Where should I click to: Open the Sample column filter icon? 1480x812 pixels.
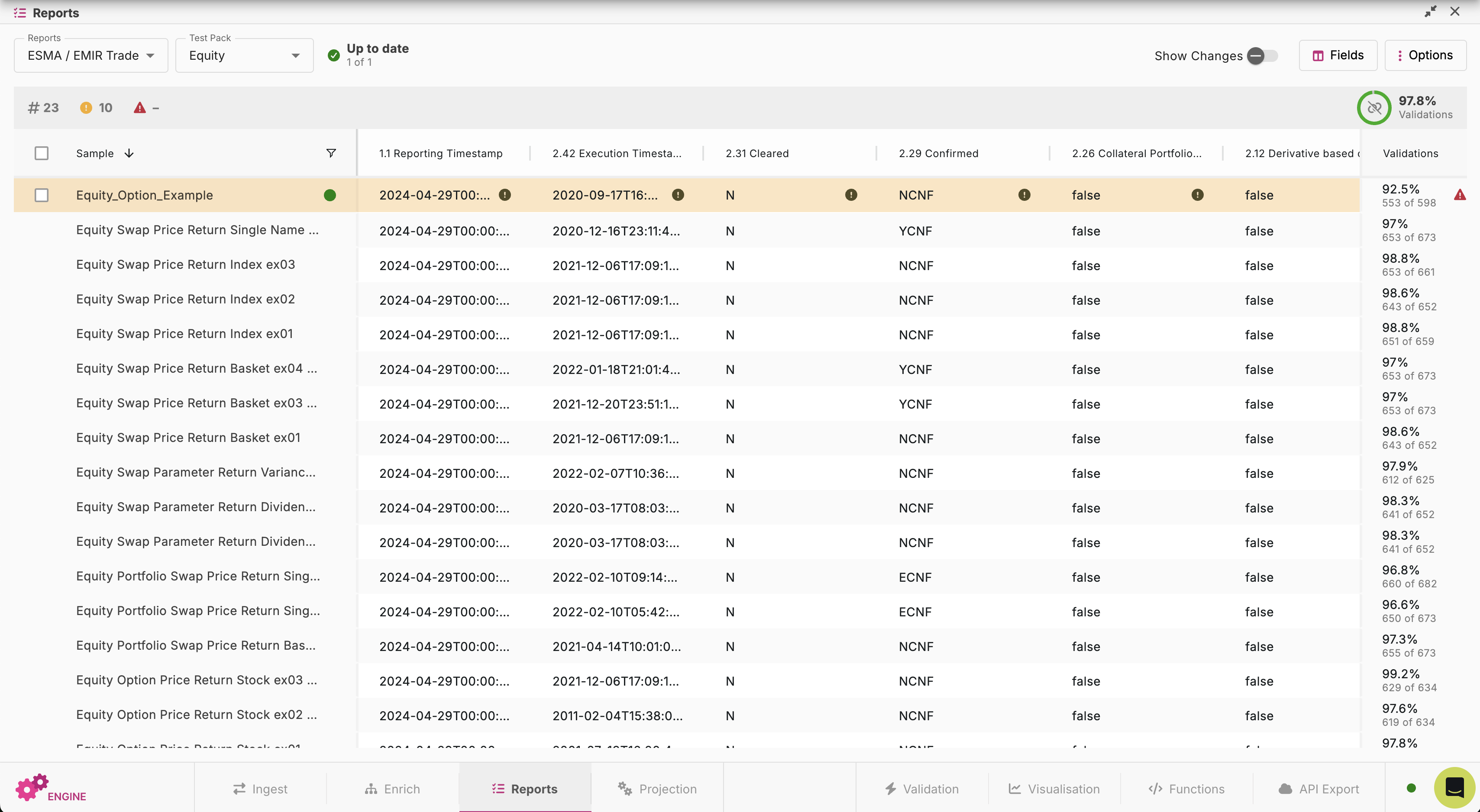point(331,153)
